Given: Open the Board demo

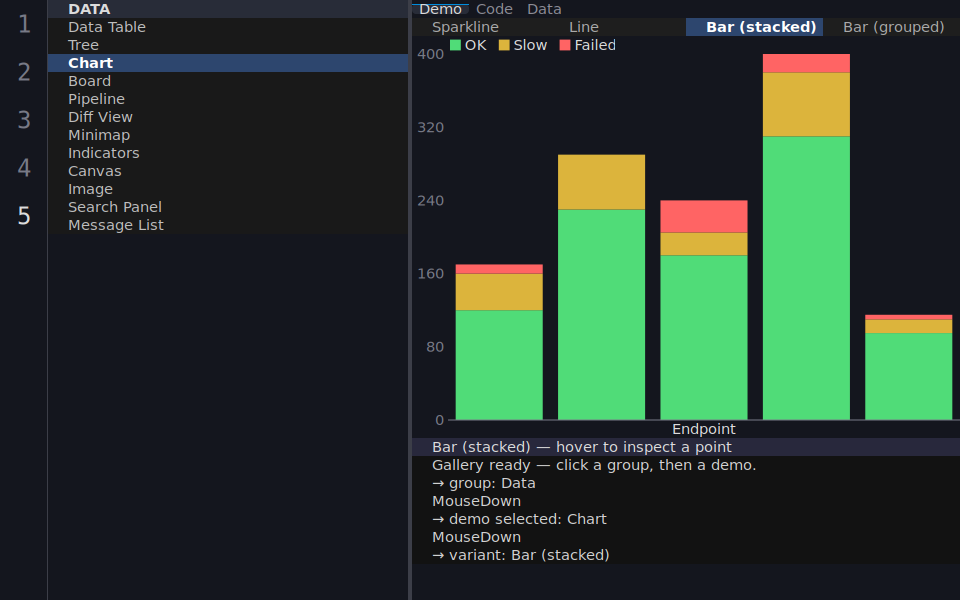Looking at the screenshot, I should tap(228, 81).
